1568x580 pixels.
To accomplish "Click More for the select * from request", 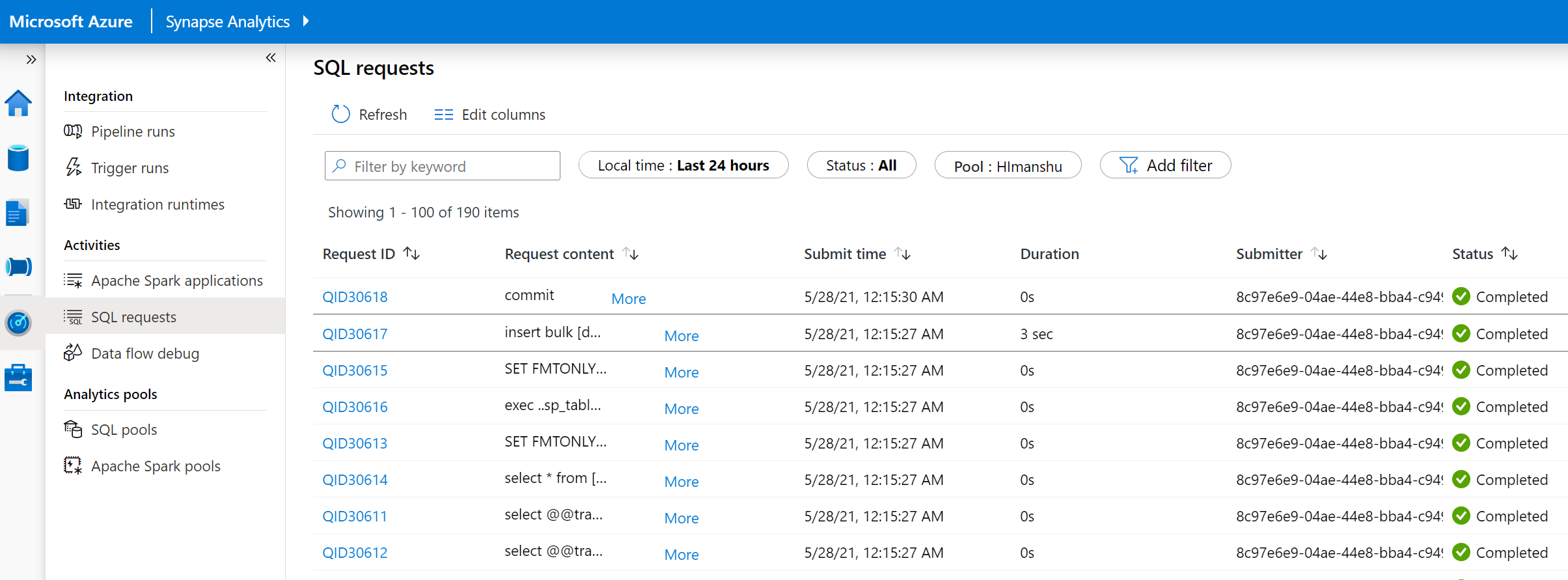I will (681, 482).
